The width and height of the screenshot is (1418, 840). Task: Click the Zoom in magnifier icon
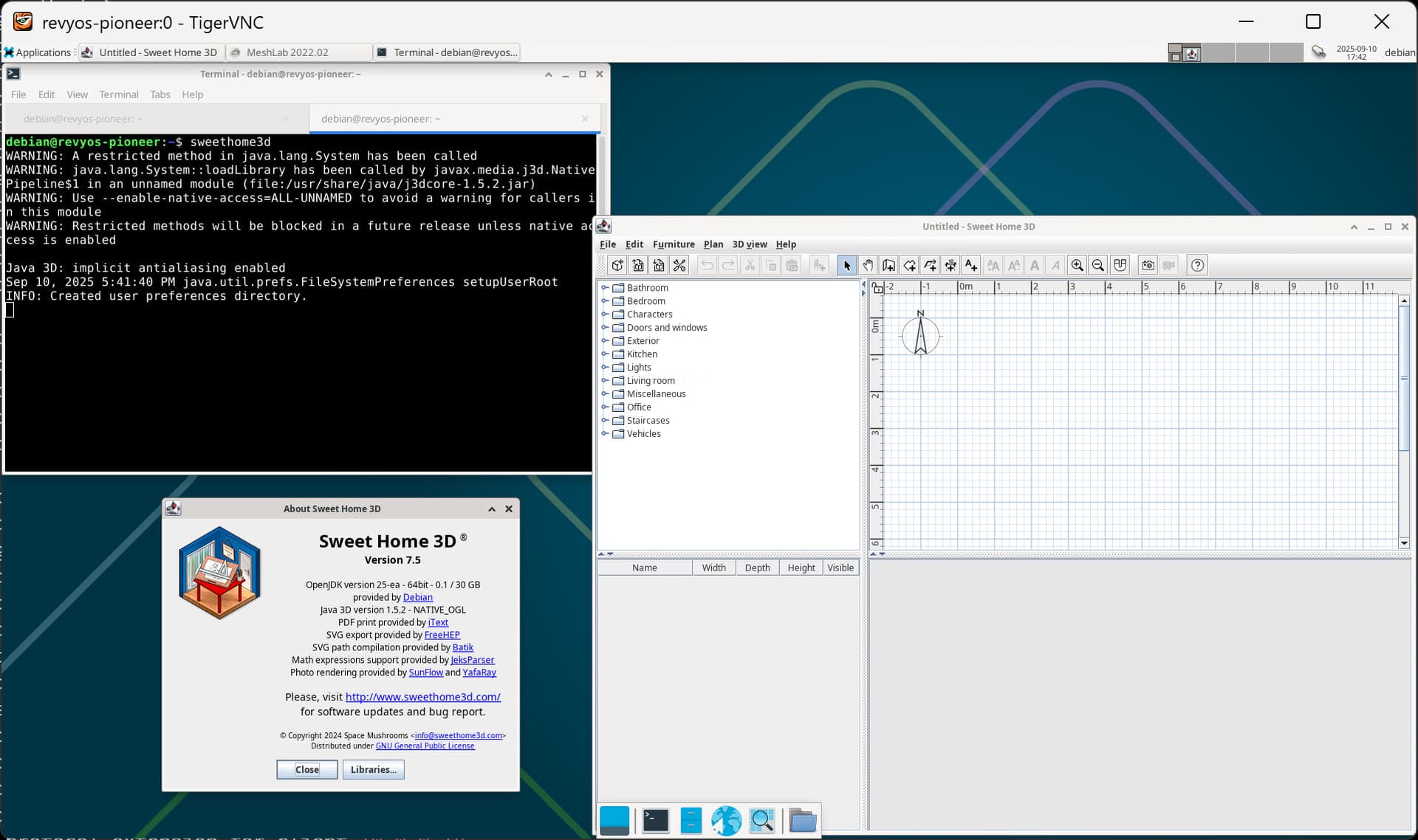click(x=1078, y=266)
